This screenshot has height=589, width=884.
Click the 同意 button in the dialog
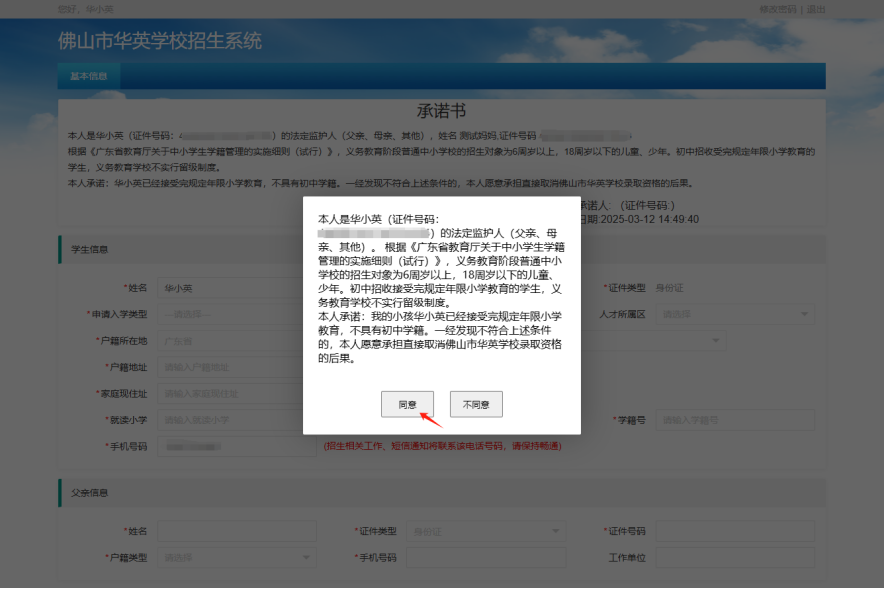pos(407,404)
